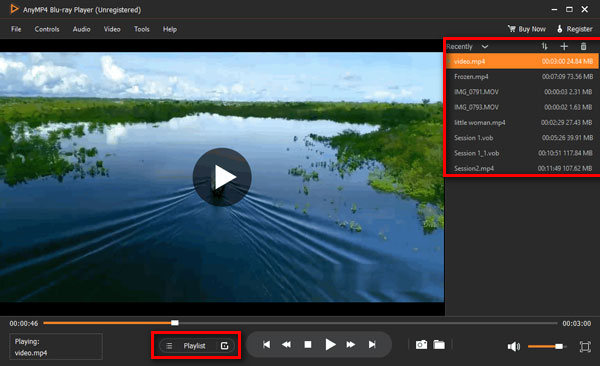This screenshot has height=366, width=600.
Task: Click the big play button over the video
Action: tap(222, 177)
